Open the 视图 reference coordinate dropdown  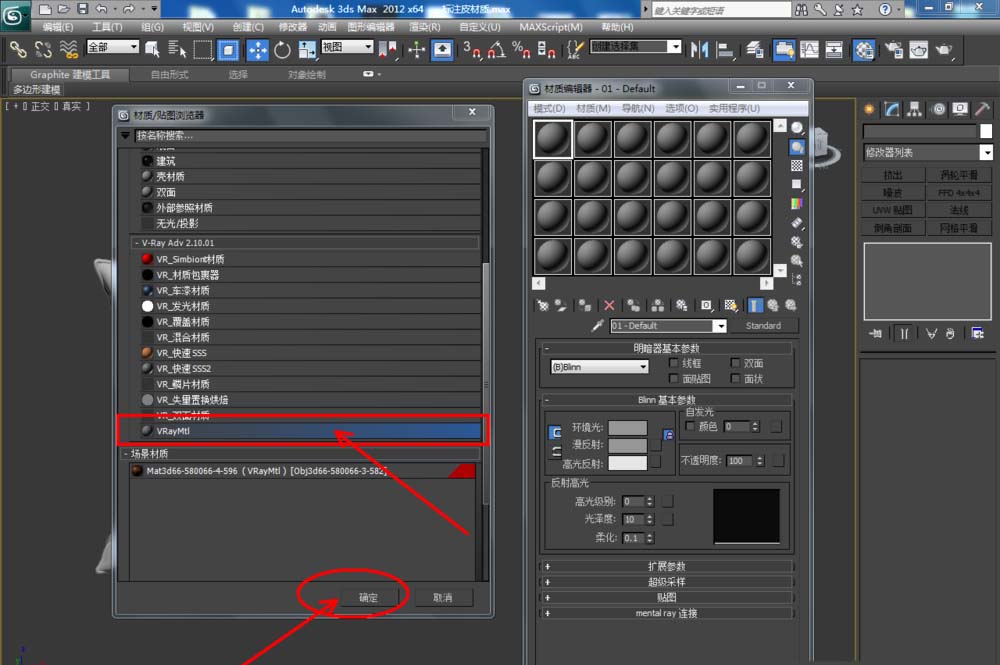pos(347,47)
